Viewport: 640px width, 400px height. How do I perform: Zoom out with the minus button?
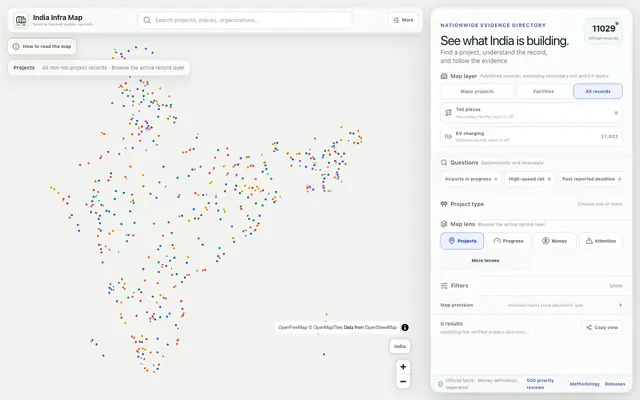[x=403, y=382]
